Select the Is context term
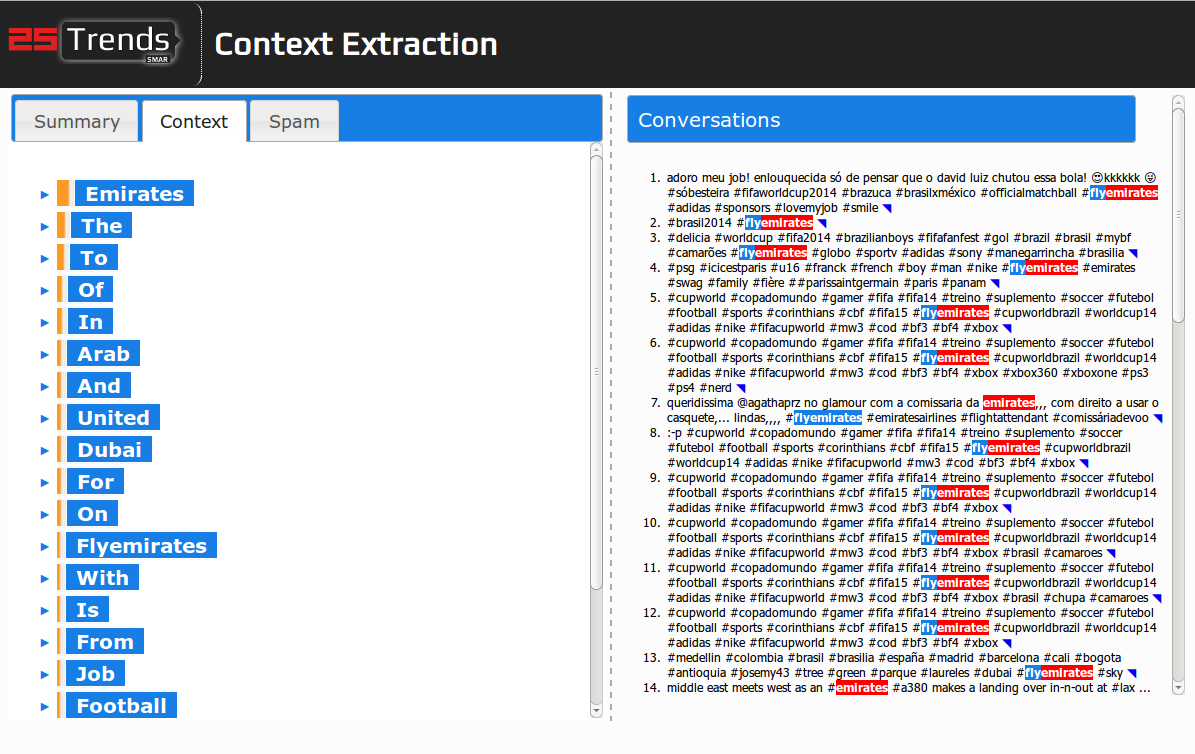Screen dimensions: 1195x754 coord(88,610)
